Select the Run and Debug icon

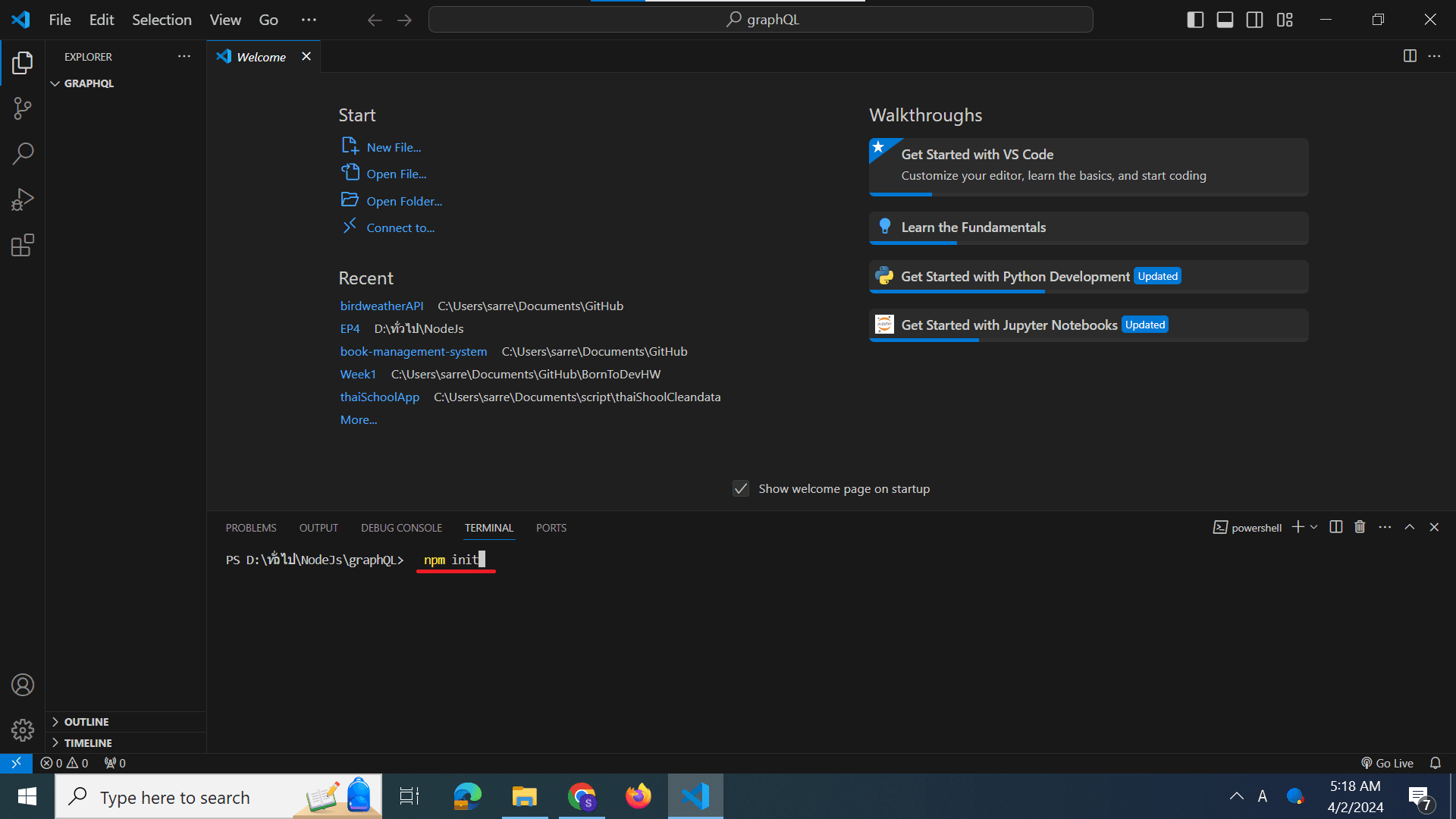click(22, 199)
